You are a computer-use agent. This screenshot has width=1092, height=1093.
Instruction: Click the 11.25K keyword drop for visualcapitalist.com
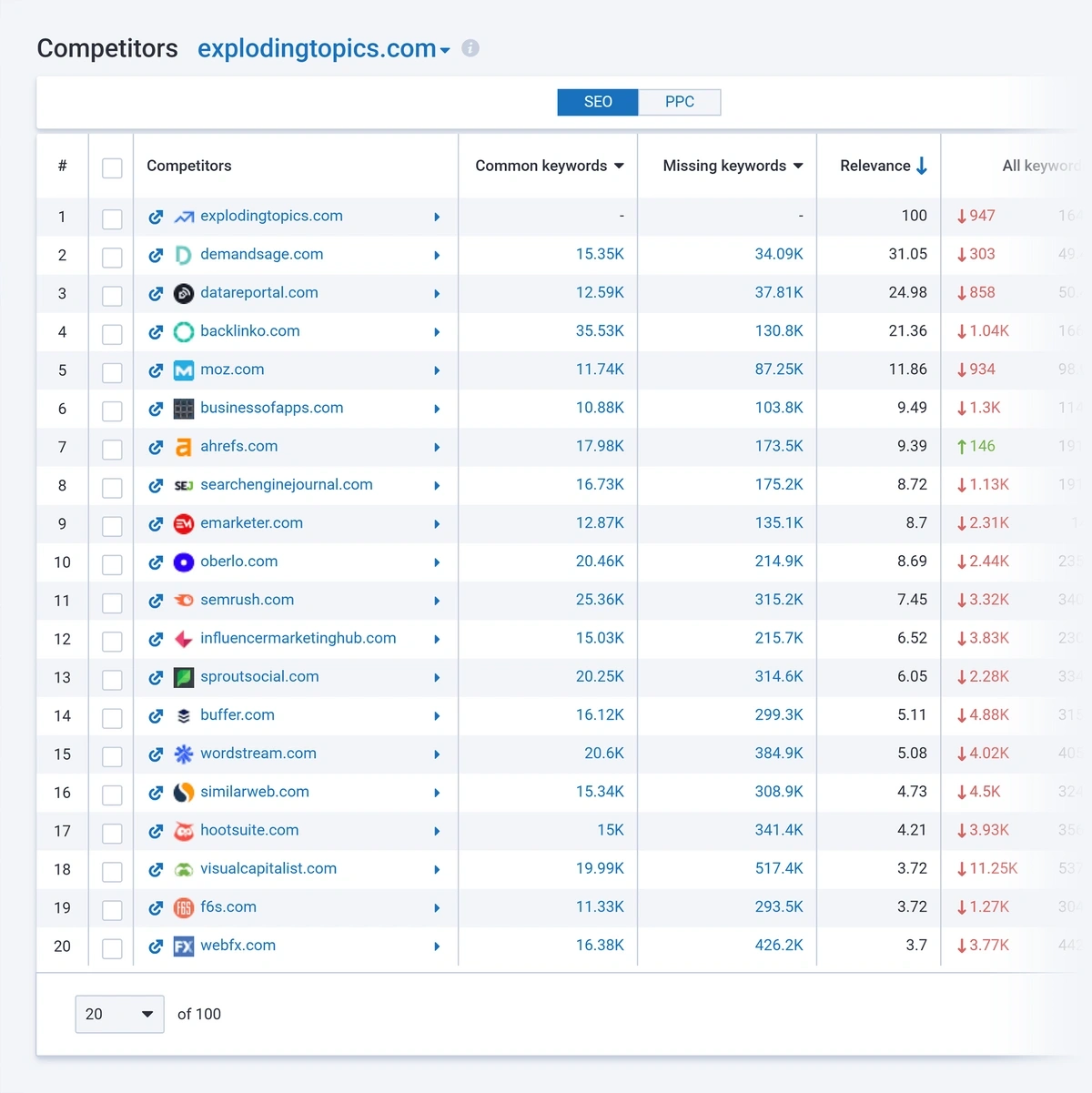pos(987,868)
